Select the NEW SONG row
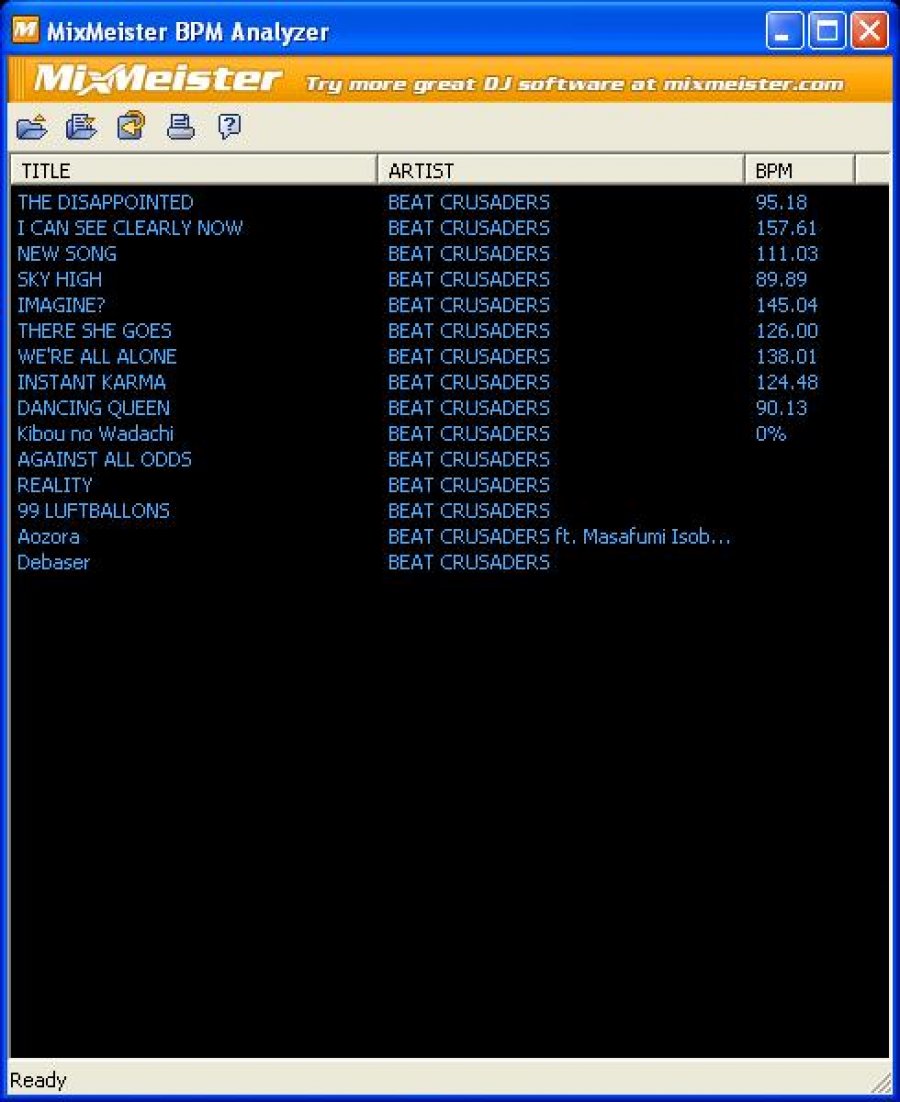The height and width of the screenshot is (1102, 900). 67,254
